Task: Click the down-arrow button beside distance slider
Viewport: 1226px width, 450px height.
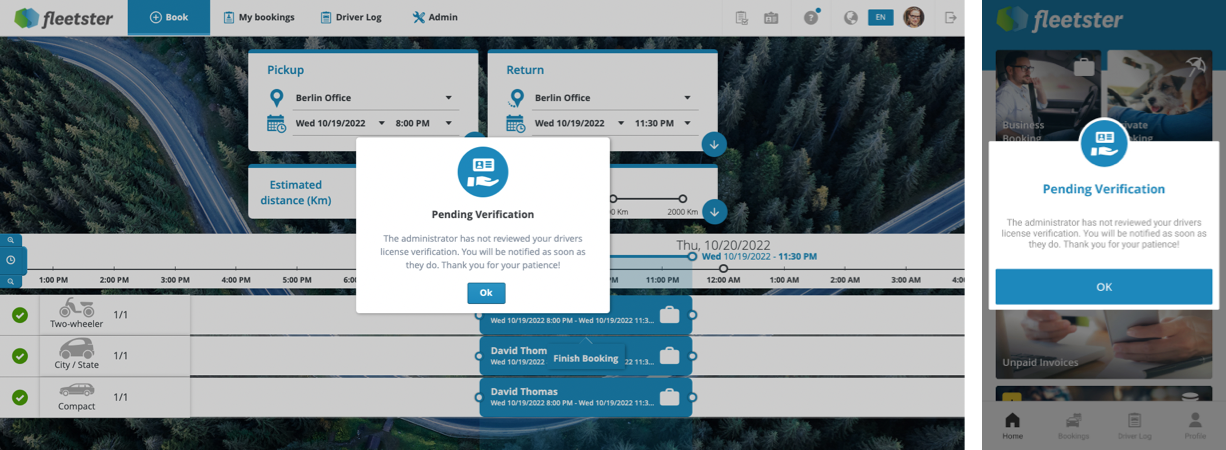Action: click(x=714, y=211)
